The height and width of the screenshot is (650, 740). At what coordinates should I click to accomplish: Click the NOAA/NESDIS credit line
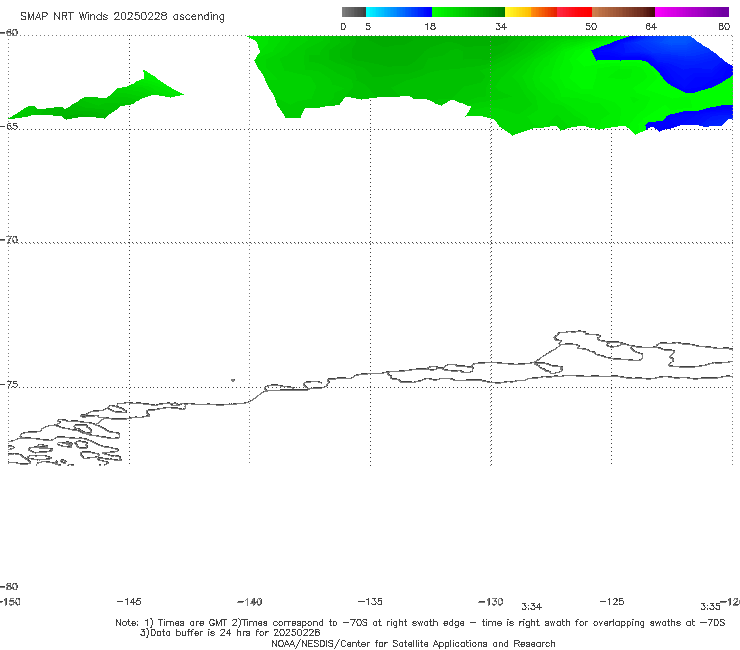point(413,643)
